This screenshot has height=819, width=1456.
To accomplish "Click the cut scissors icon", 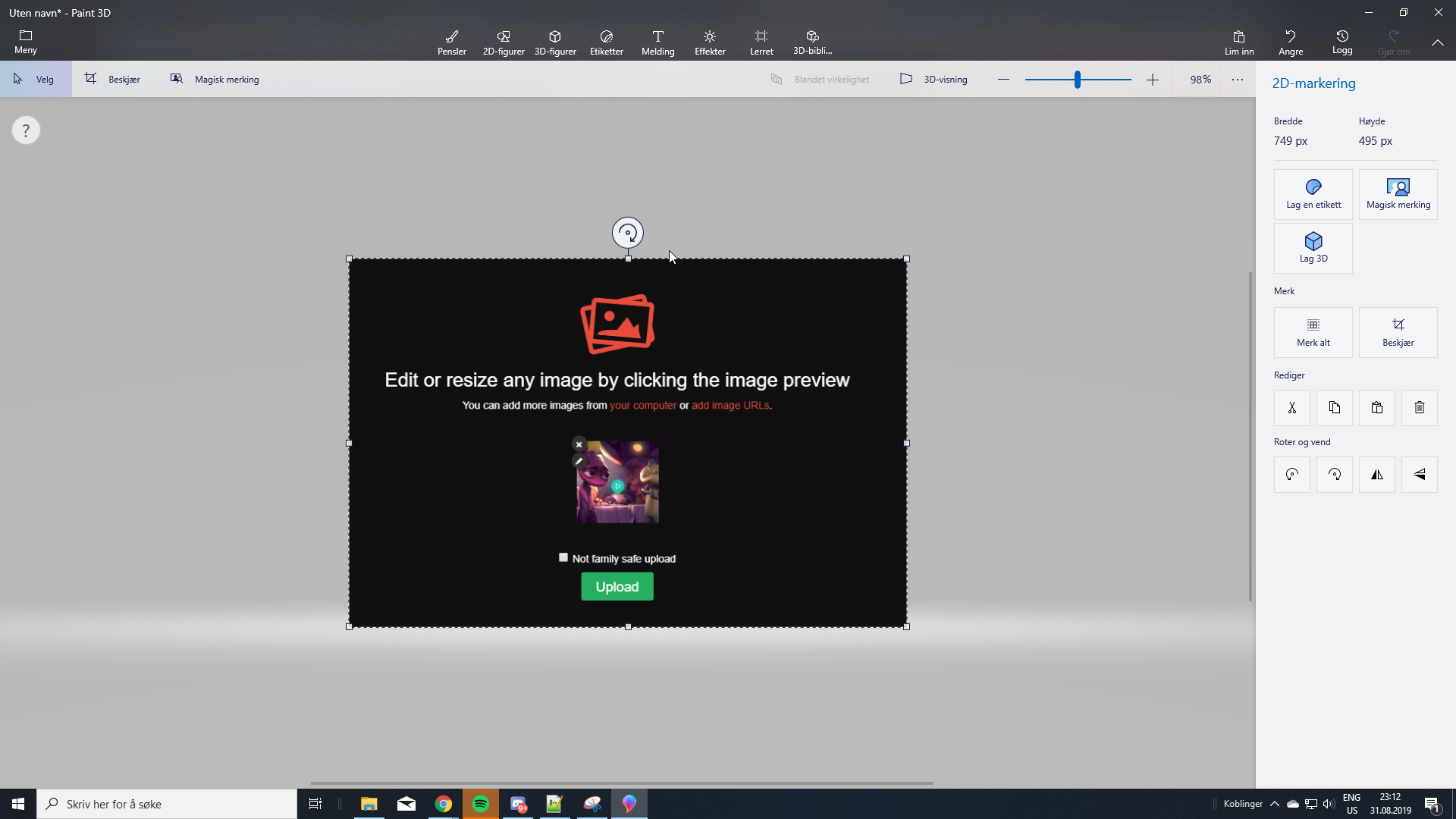I will pyautogui.click(x=1292, y=408).
